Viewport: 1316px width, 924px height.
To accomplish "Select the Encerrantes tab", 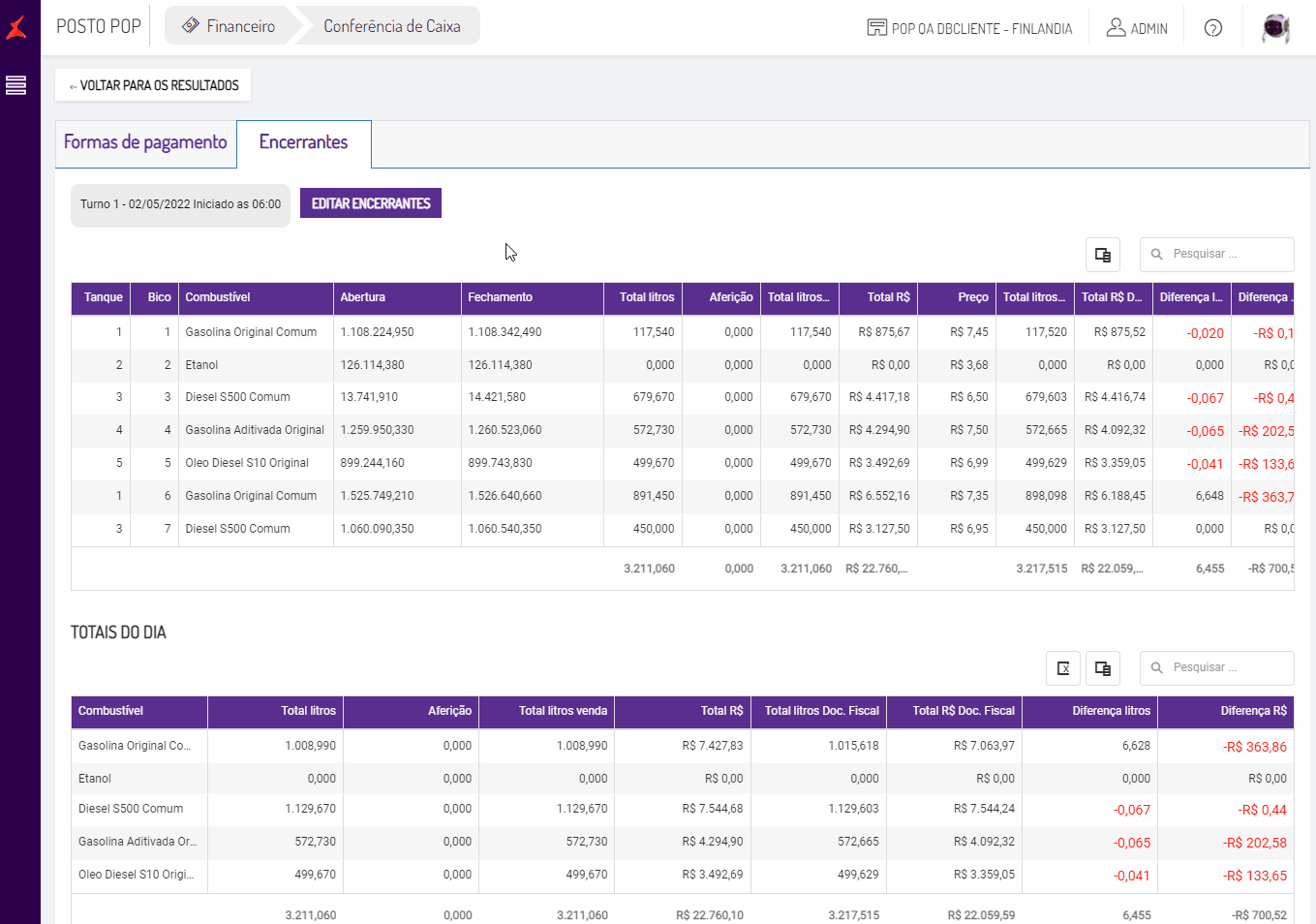I will (x=303, y=142).
